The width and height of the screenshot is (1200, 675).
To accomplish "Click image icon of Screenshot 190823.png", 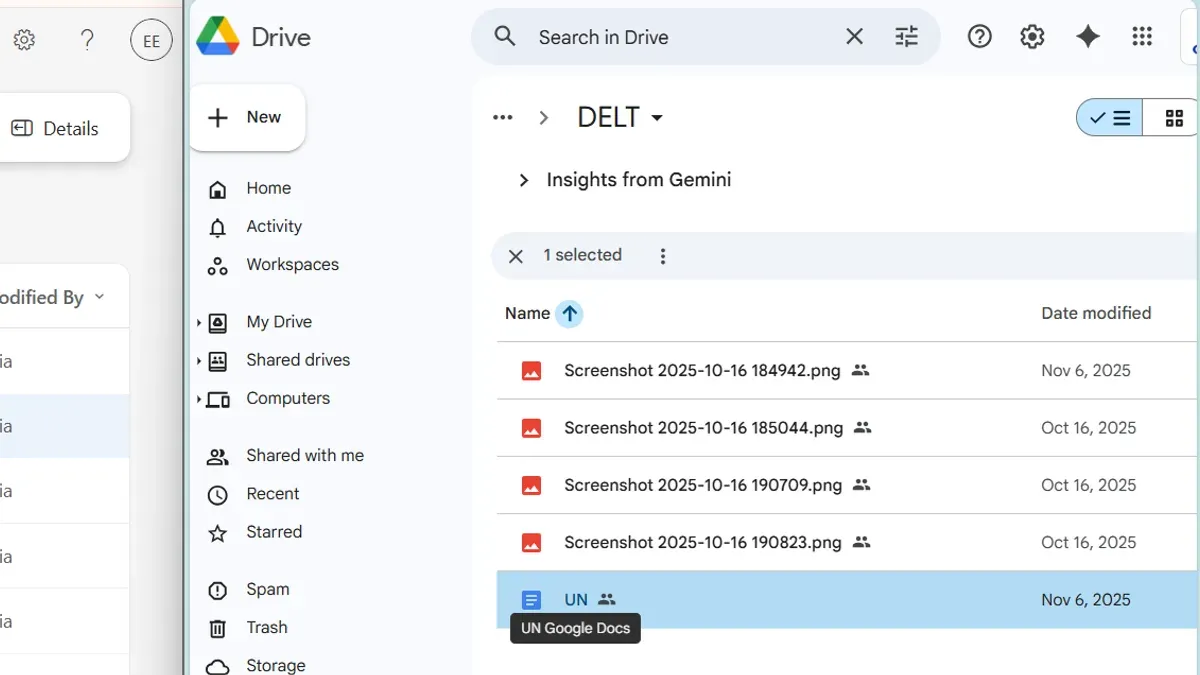I will click(x=531, y=543).
